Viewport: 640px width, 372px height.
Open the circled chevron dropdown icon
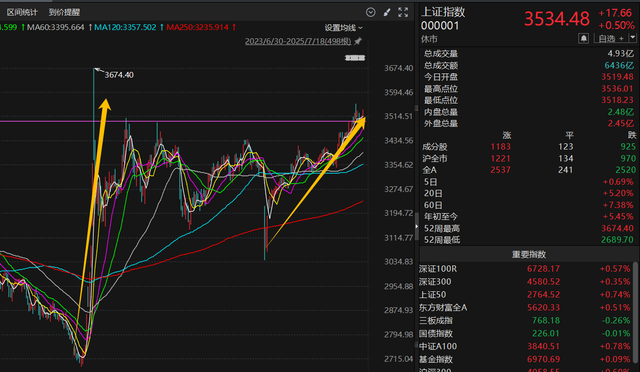tap(371, 12)
